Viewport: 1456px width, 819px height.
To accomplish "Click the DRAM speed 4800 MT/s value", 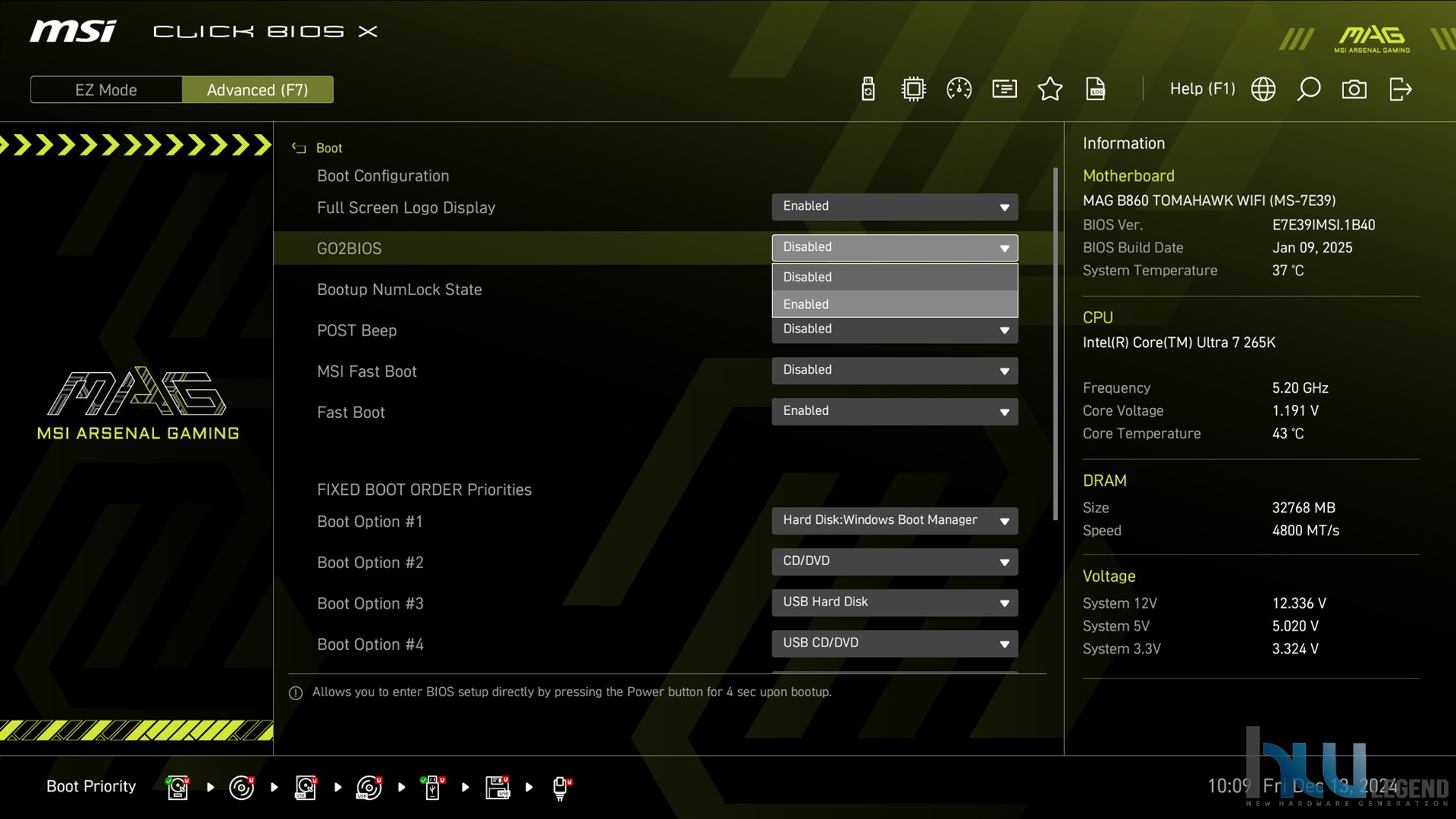I will (x=1305, y=531).
